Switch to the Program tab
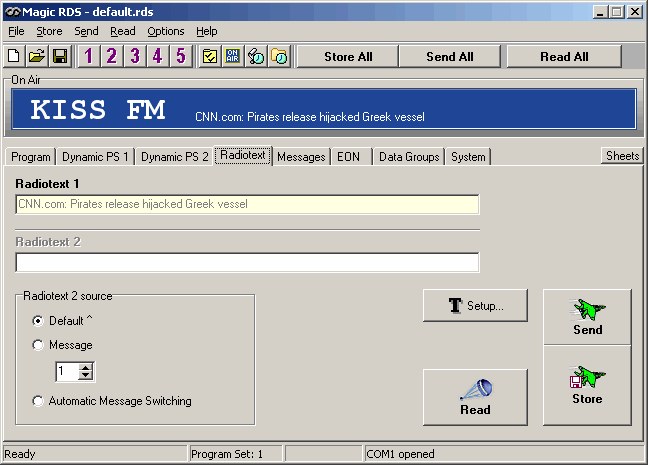Screen dimensions: 648x465 31,157
